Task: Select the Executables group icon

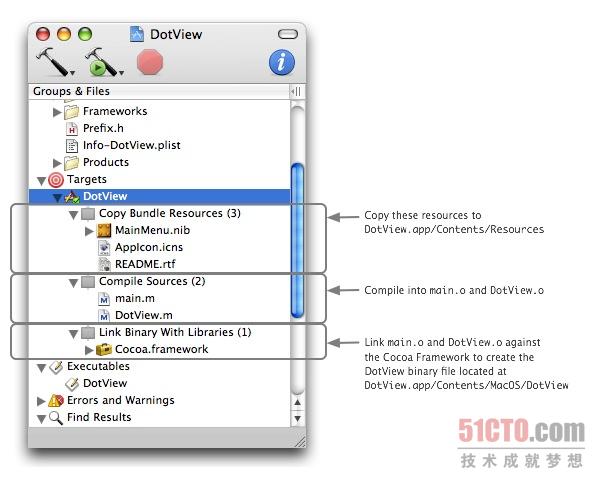Action: 56,367
